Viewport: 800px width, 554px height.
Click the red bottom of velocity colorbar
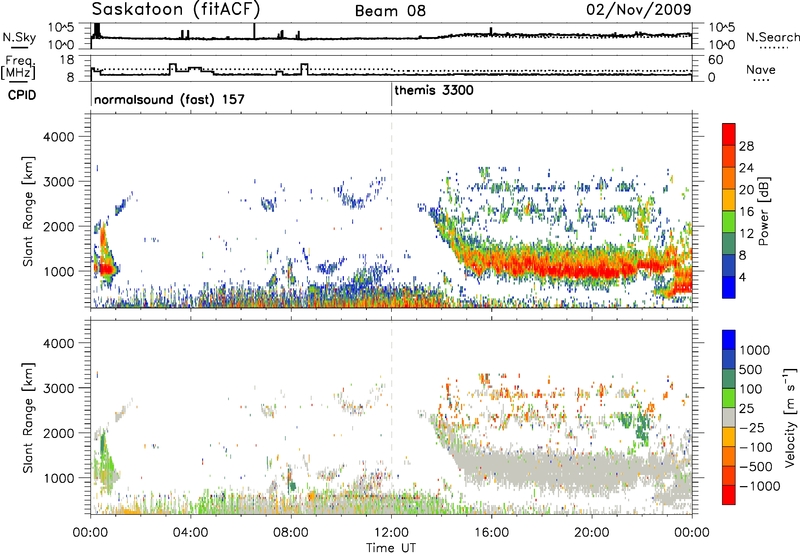pos(729,495)
